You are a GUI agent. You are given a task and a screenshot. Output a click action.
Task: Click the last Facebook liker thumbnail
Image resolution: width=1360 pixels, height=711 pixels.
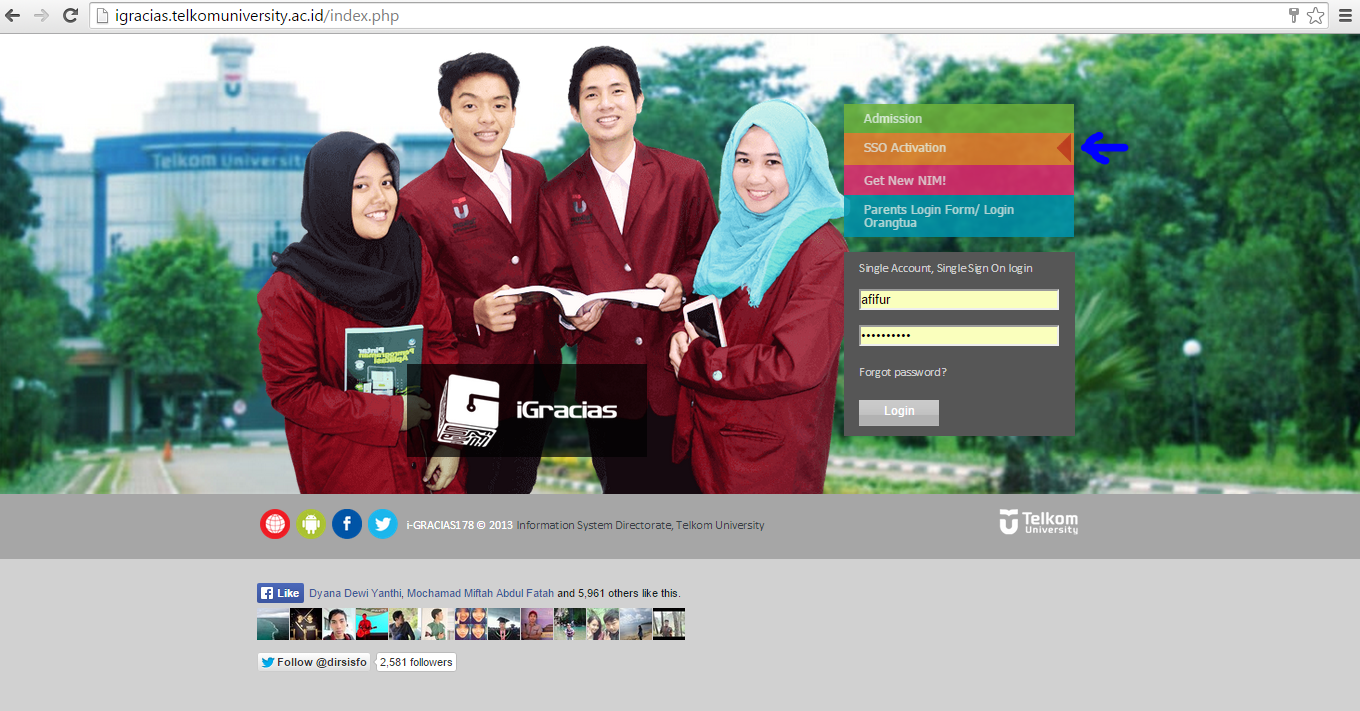(x=669, y=624)
